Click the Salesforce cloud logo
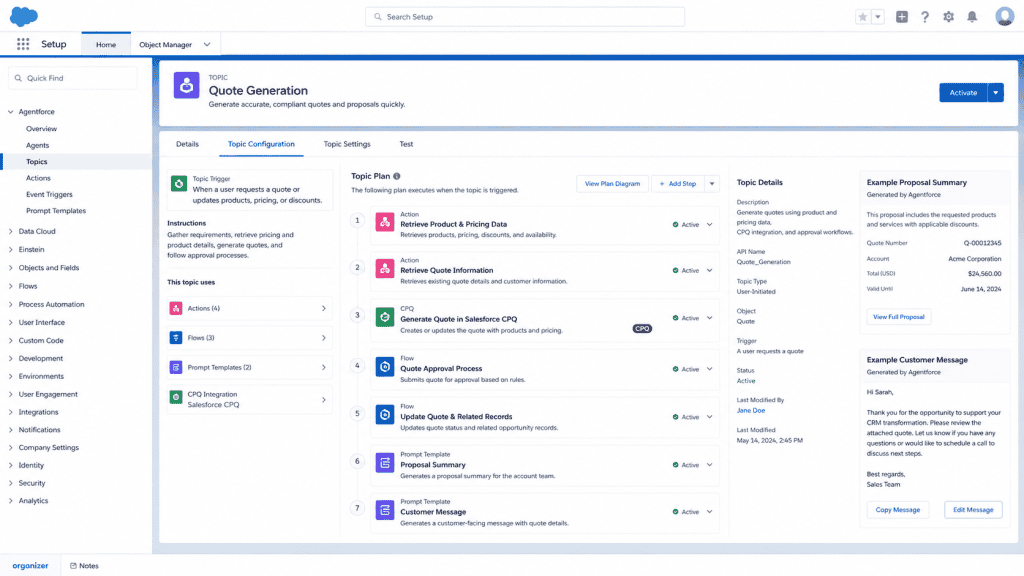This screenshot has height=576, width=1024. tap(24, 16)
